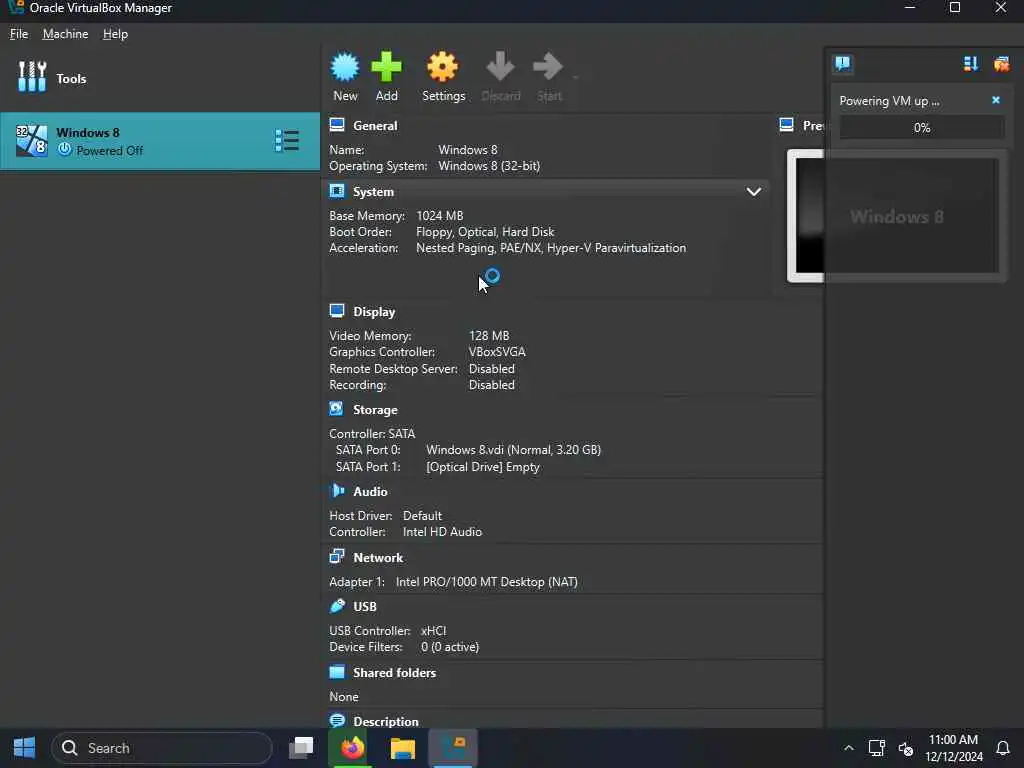The width and height of the screenshot is (1024, 768).
Task: Click the Windows 8.vdi storage entry
Action: click(513, 450)
